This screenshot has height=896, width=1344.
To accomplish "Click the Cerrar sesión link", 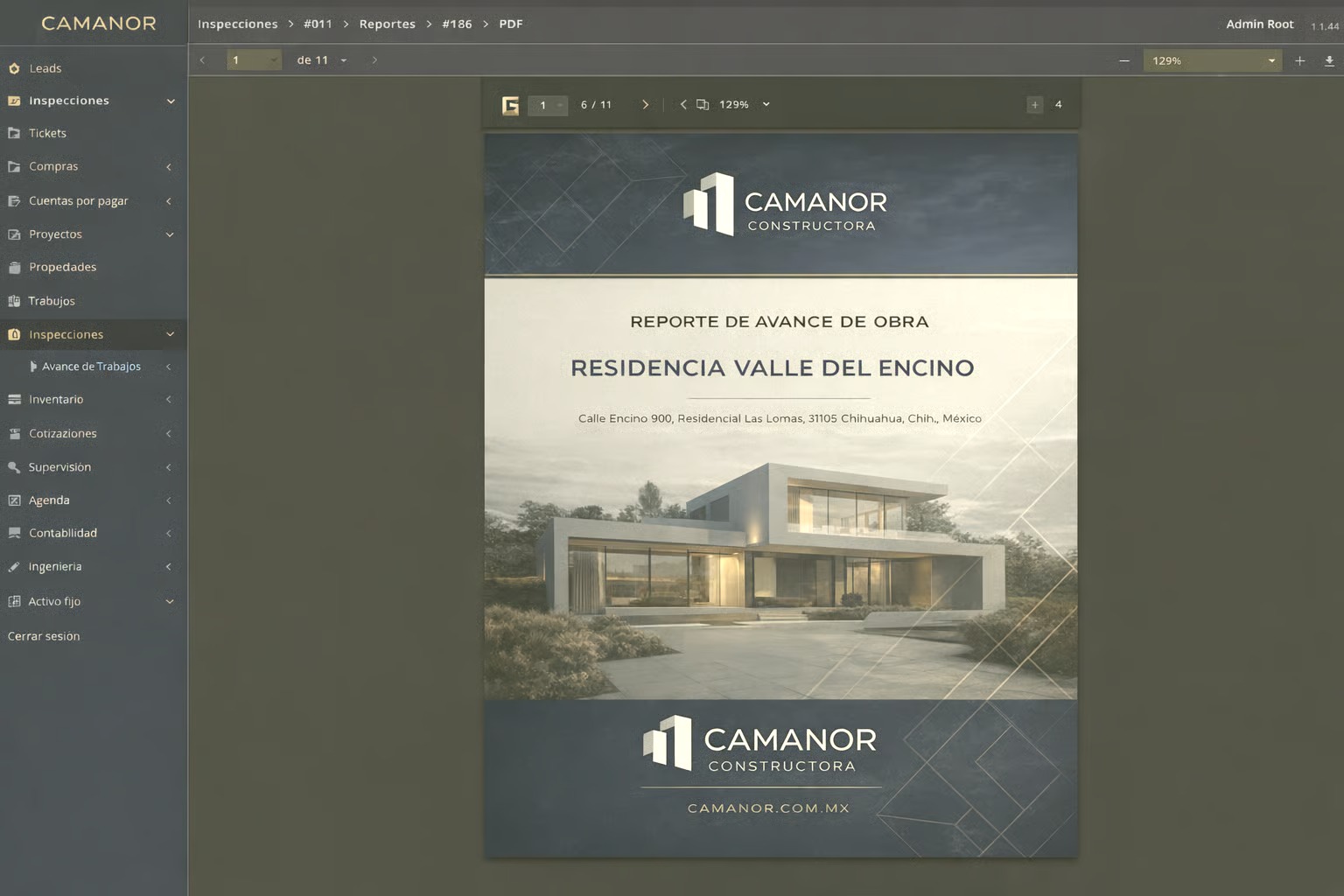I will tap(44, 636).
